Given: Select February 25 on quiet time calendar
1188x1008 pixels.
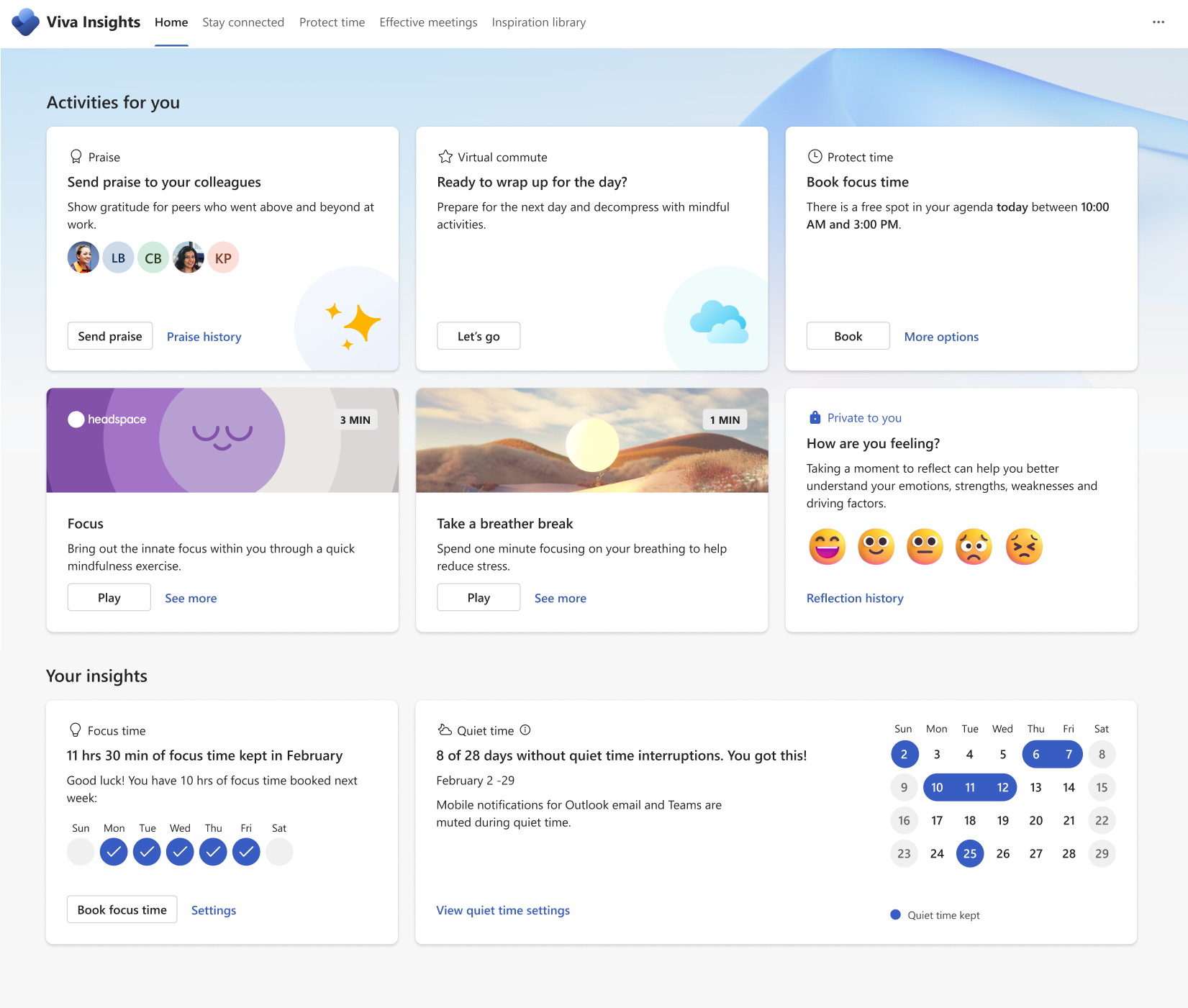Looking at the screenshot, I should click(x=969, y=853).
